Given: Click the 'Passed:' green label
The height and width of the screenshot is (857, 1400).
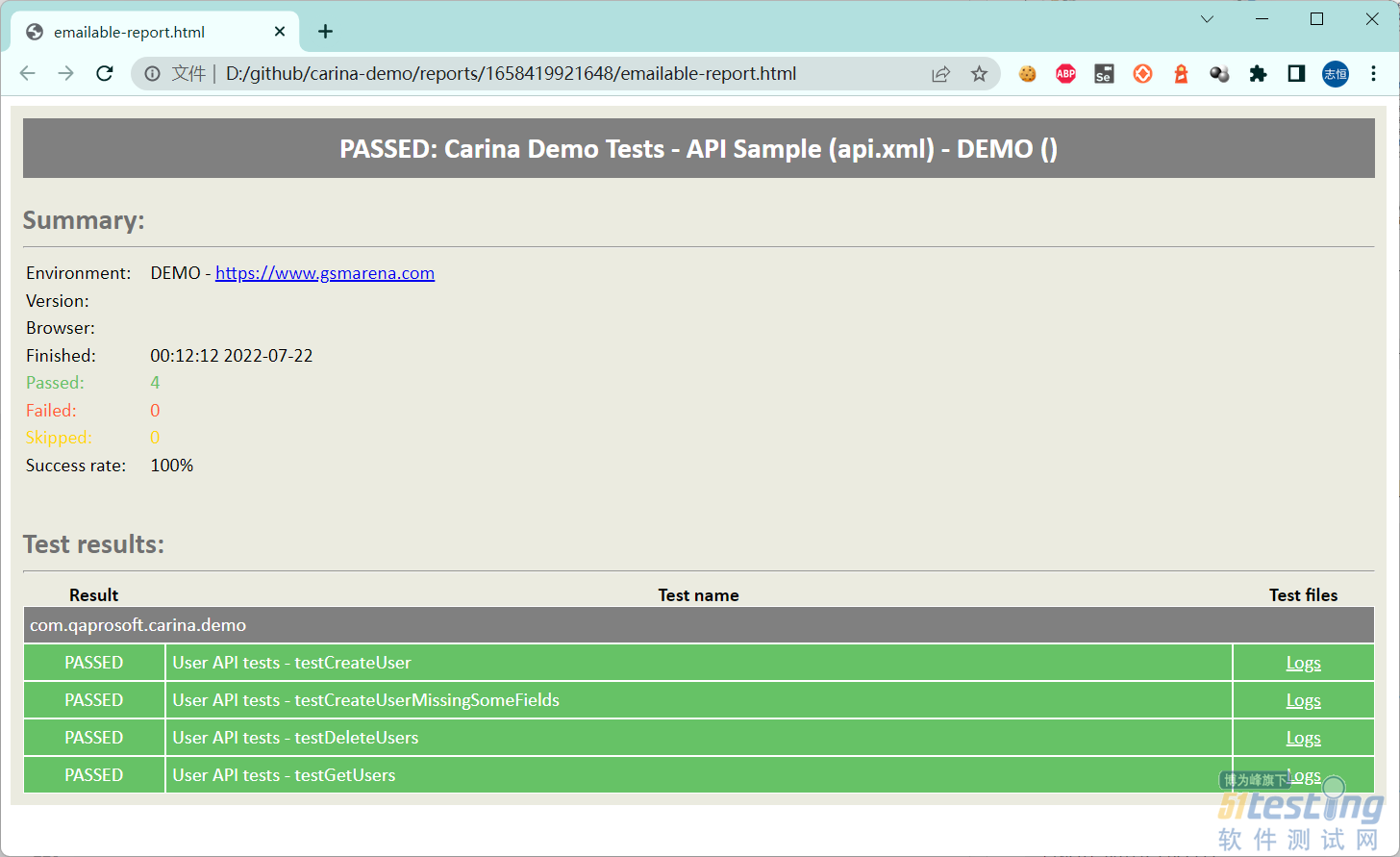Looking at the screenshot, I should pyautogui.click(x=55, y=383).
